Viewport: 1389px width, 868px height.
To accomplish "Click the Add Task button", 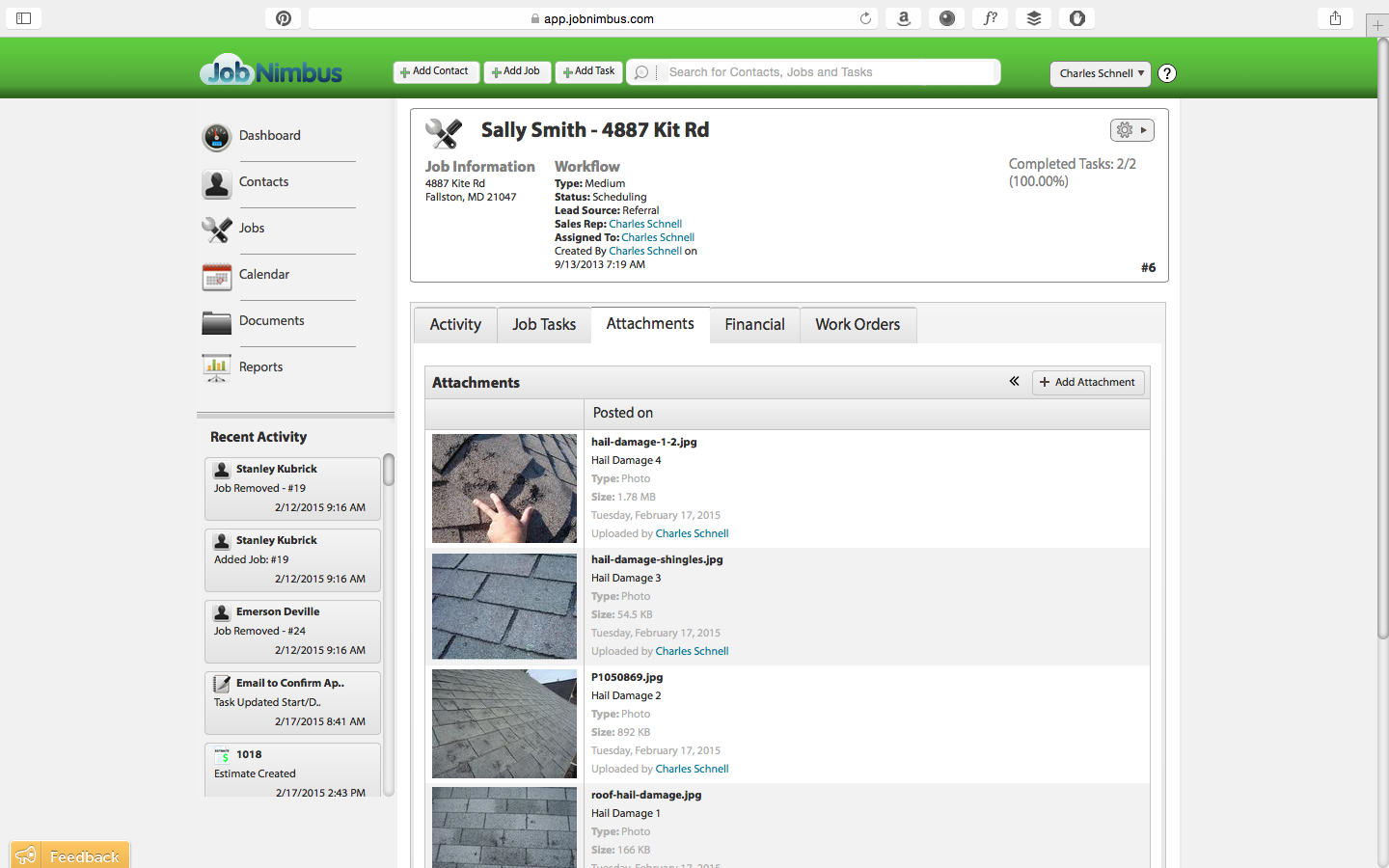I will point(588,72).
